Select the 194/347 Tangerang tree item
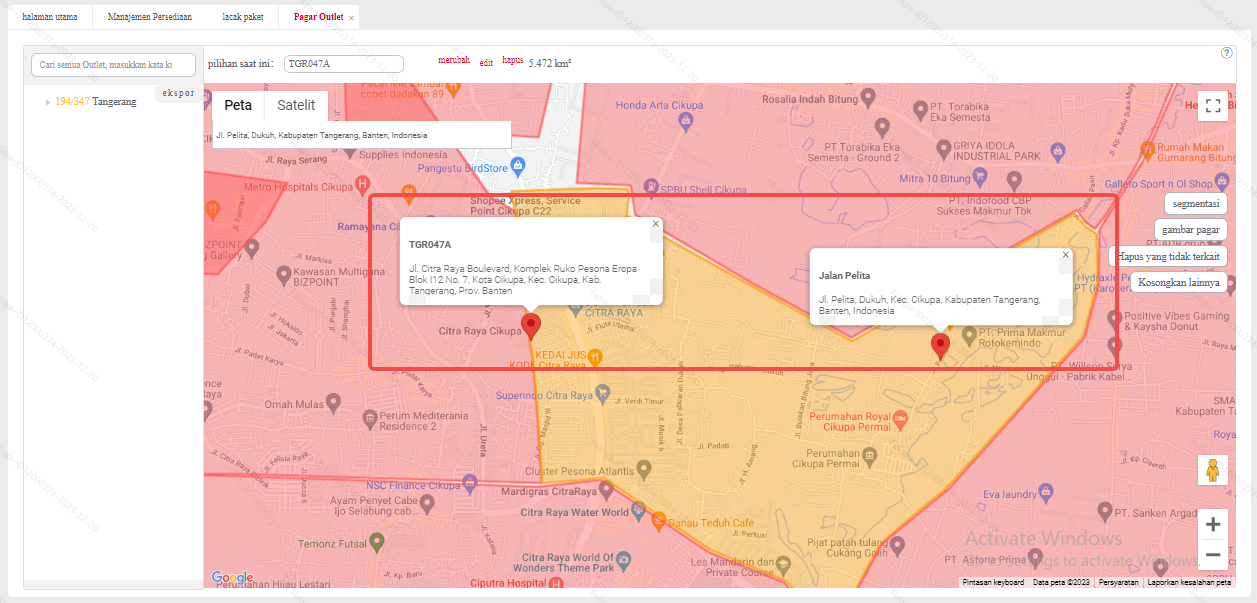Image resolution: width=1257 pixels, height=603 pixels. pyautogui.click(x=95, y=102)
